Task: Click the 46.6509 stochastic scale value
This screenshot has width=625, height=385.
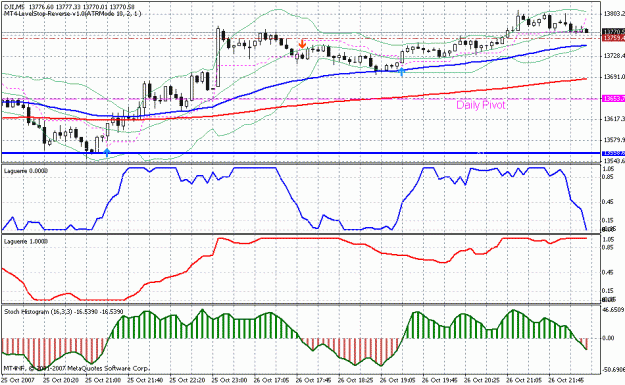Action: tap(614, 309)
